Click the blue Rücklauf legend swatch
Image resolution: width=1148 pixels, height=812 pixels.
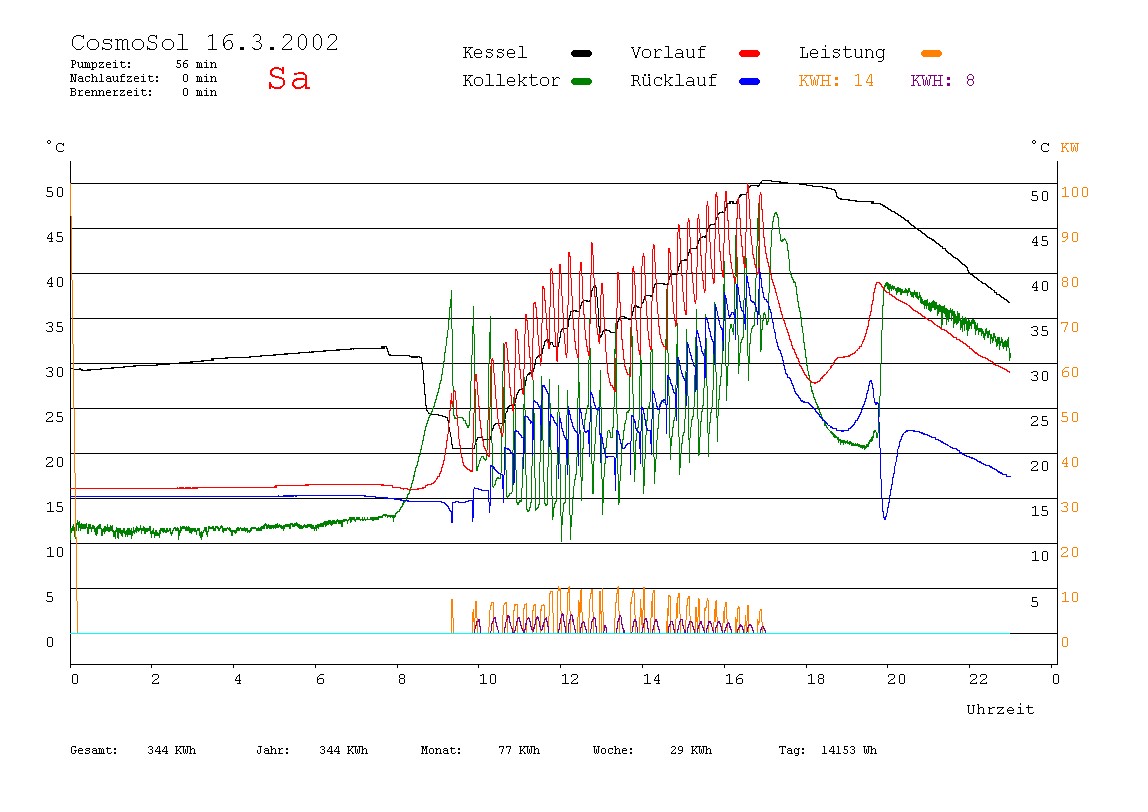(x=749, y=81)
